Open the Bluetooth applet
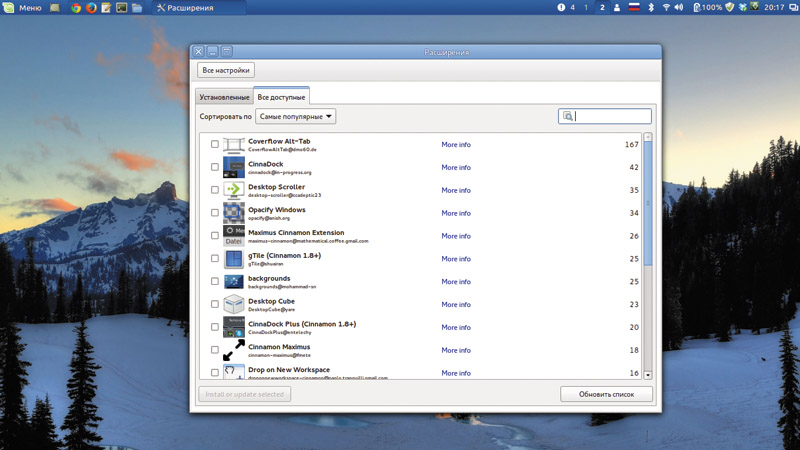Image resolution: width=800 pixels, height=450 pixels. [651, 8]
